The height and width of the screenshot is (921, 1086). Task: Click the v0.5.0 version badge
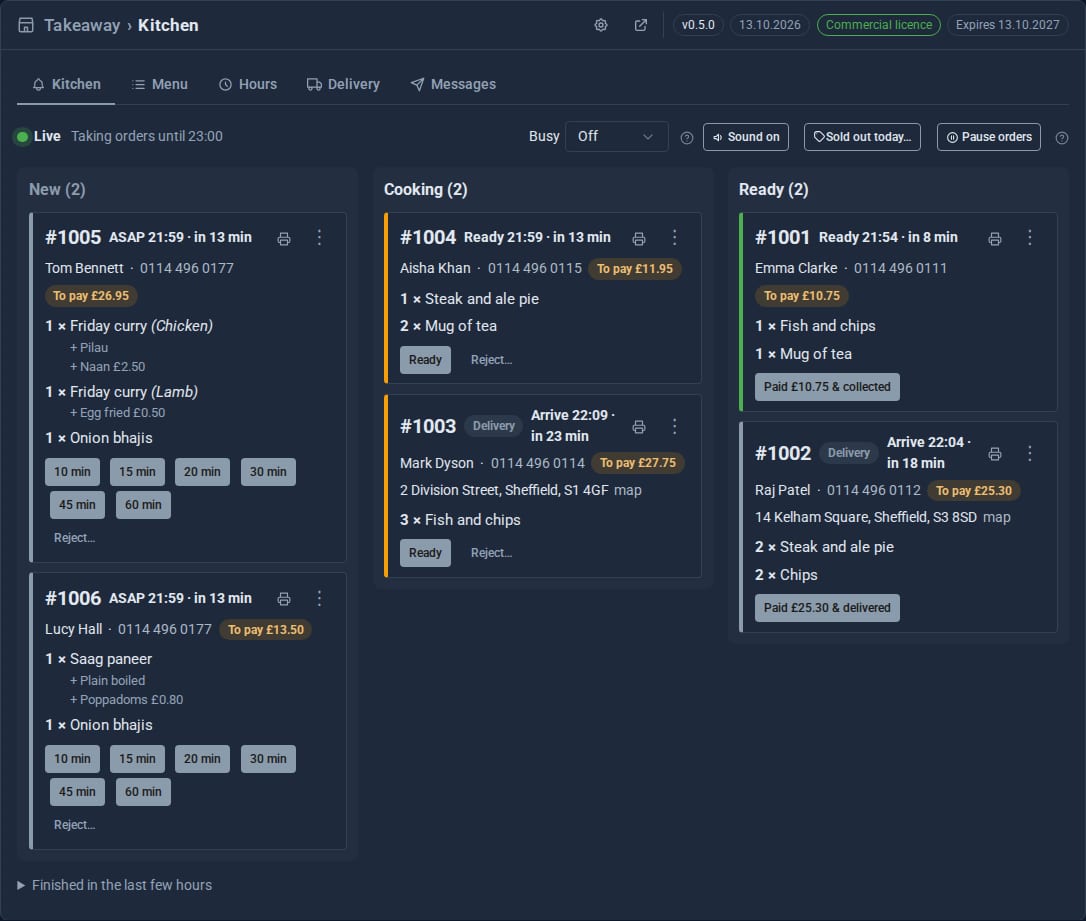click(x=698, y=25)
